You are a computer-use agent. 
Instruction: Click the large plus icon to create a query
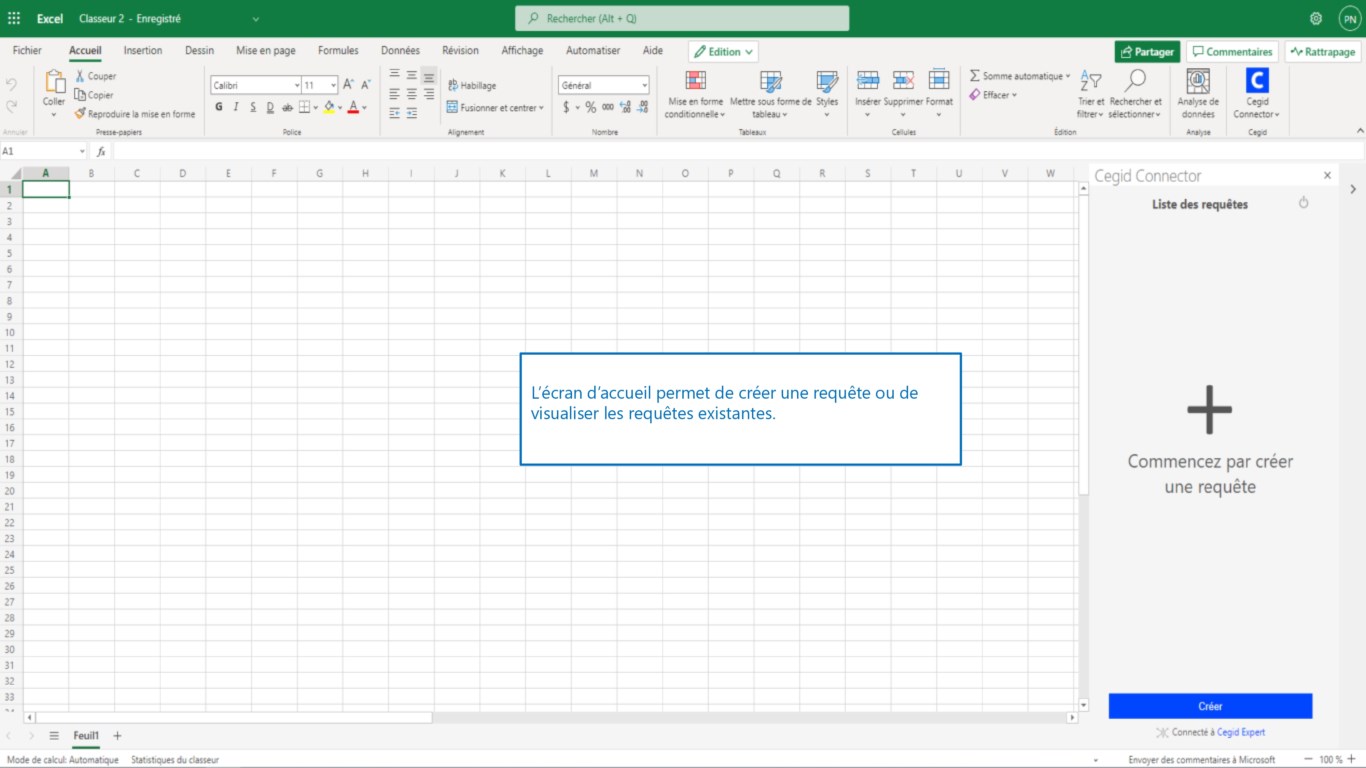pyautogui.click(x=1210, y=409)
